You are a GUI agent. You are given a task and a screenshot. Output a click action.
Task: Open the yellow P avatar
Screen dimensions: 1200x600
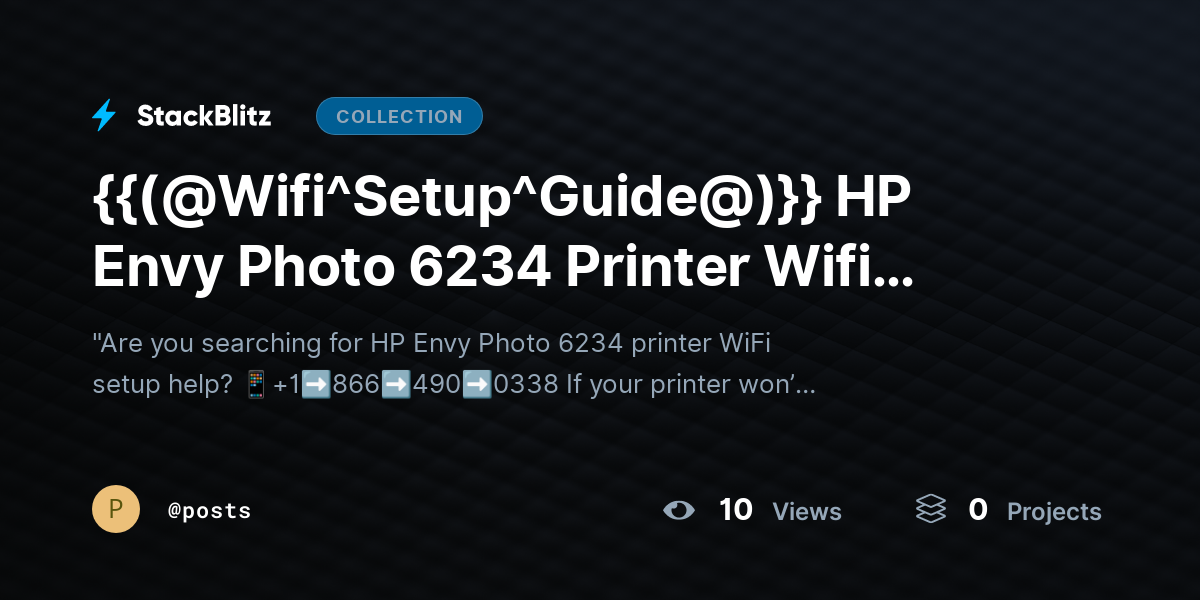pos(116,509)
